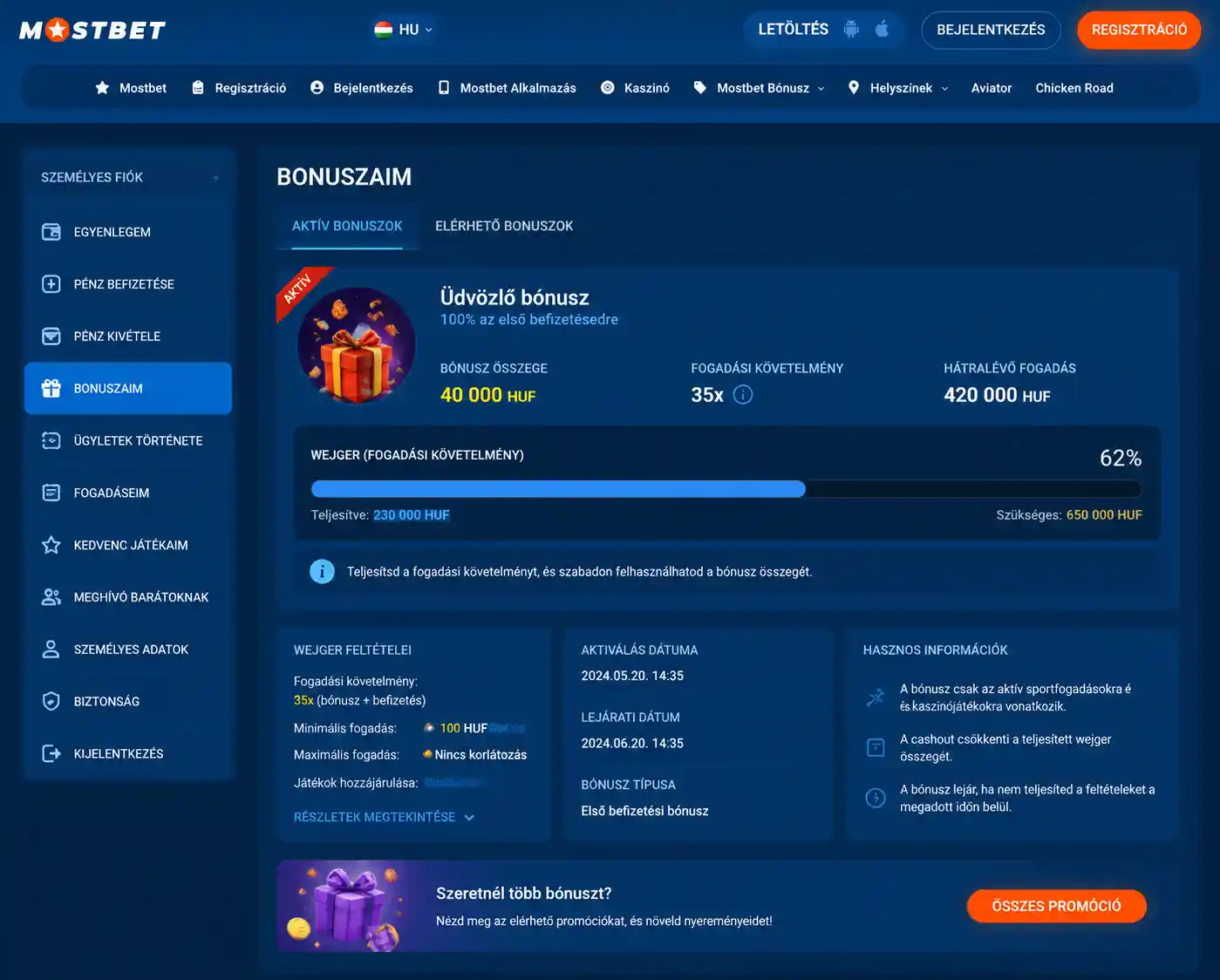Click the plus icon for PÉNZ BEFIZETÉSE
The height and width of the screenshot is (980, 1220).
point(51,284)
